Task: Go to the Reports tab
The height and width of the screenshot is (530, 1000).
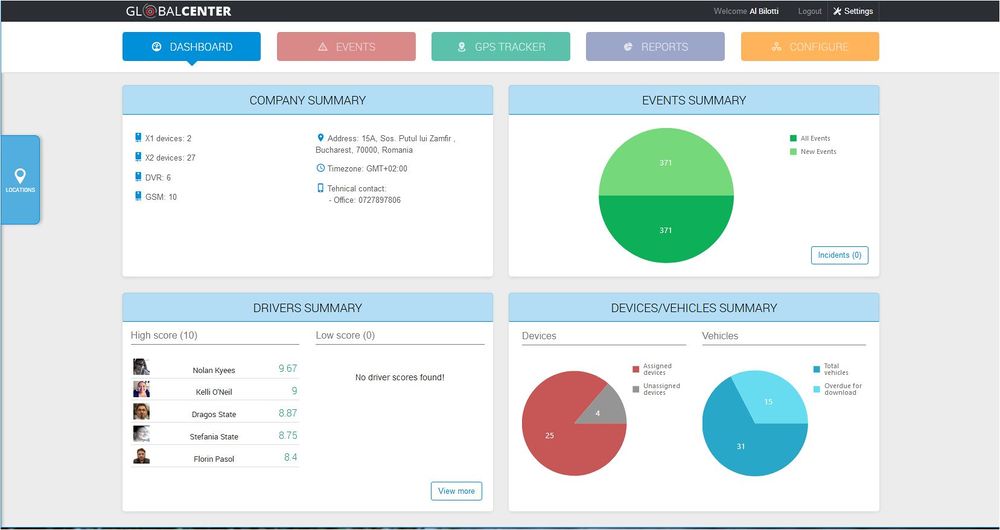Action: [655, 47]
